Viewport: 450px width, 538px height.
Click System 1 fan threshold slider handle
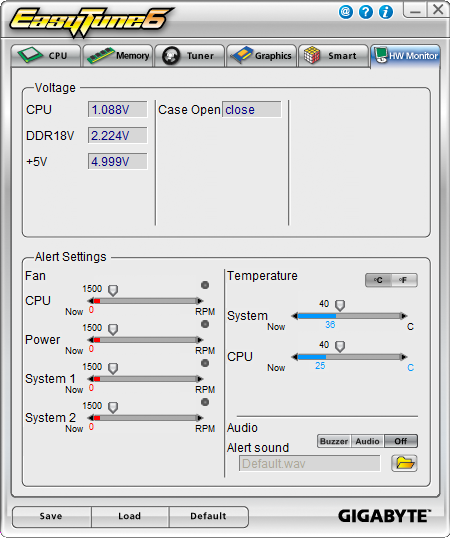[113, 369]
